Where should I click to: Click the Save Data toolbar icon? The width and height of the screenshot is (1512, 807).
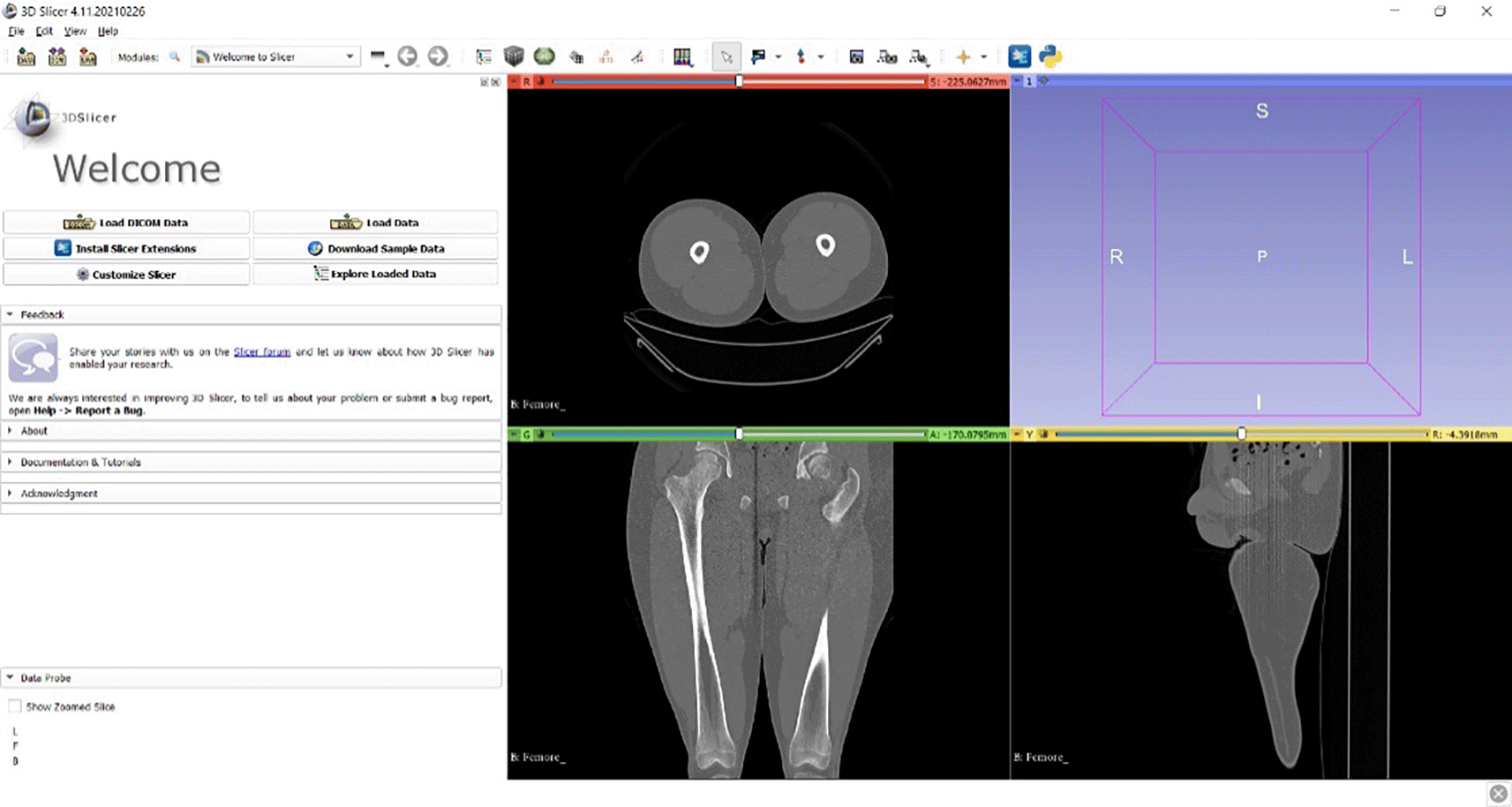(88, 57)
